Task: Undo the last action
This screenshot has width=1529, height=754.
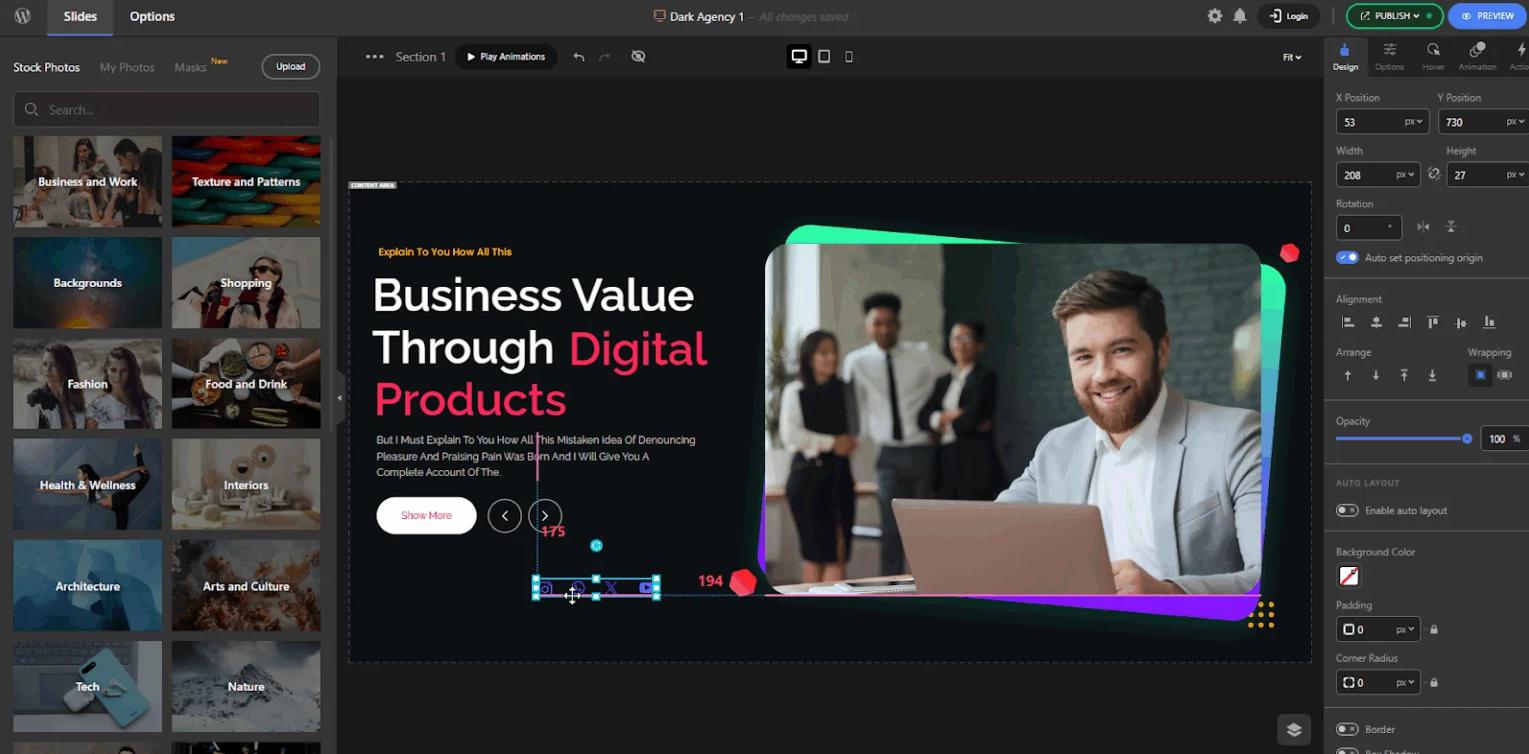Action: (578, 57)
